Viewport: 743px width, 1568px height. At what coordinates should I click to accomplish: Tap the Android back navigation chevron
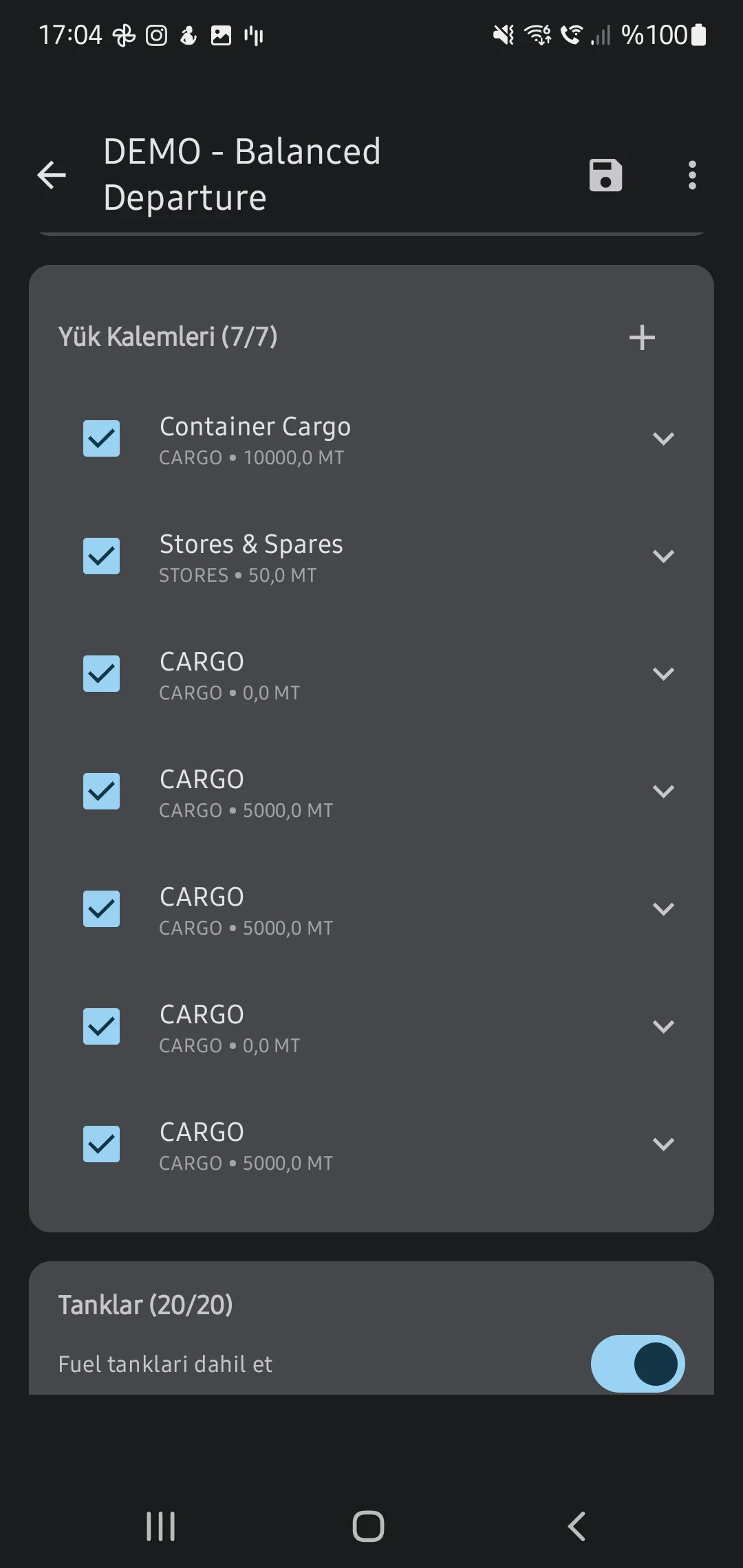click(577, 1526)
